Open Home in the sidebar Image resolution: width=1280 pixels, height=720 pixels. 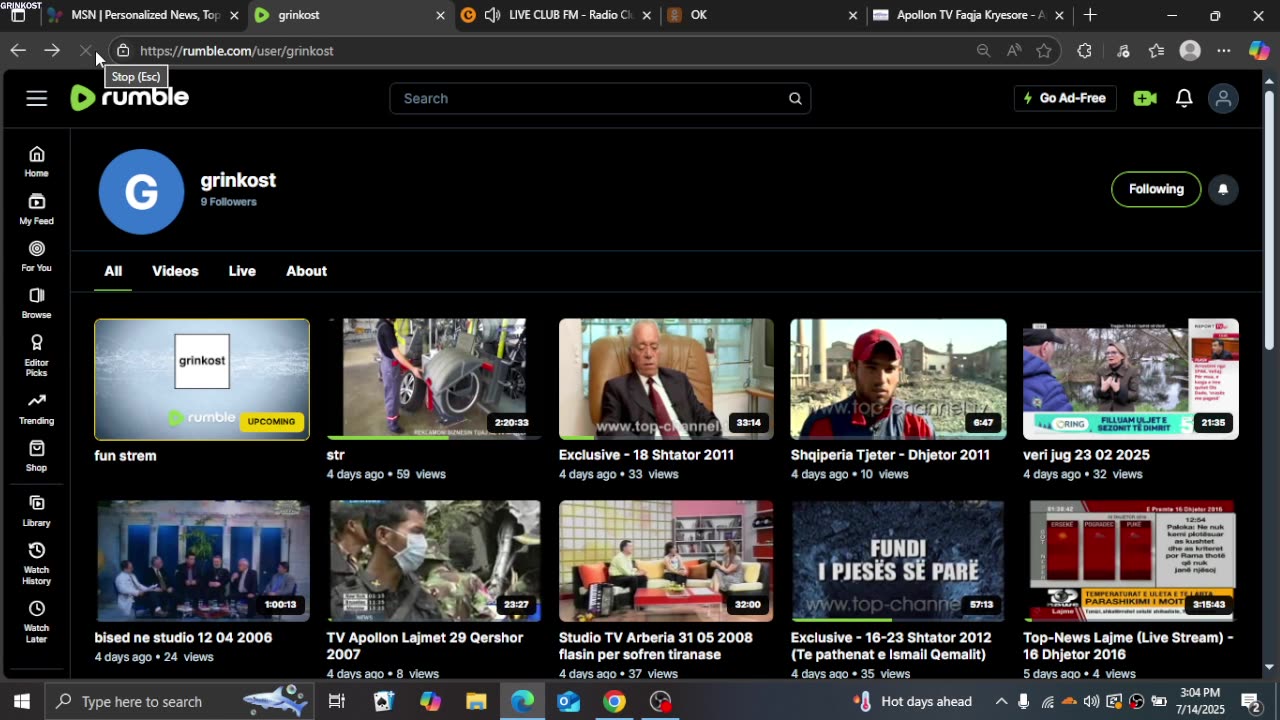[36, 161]
